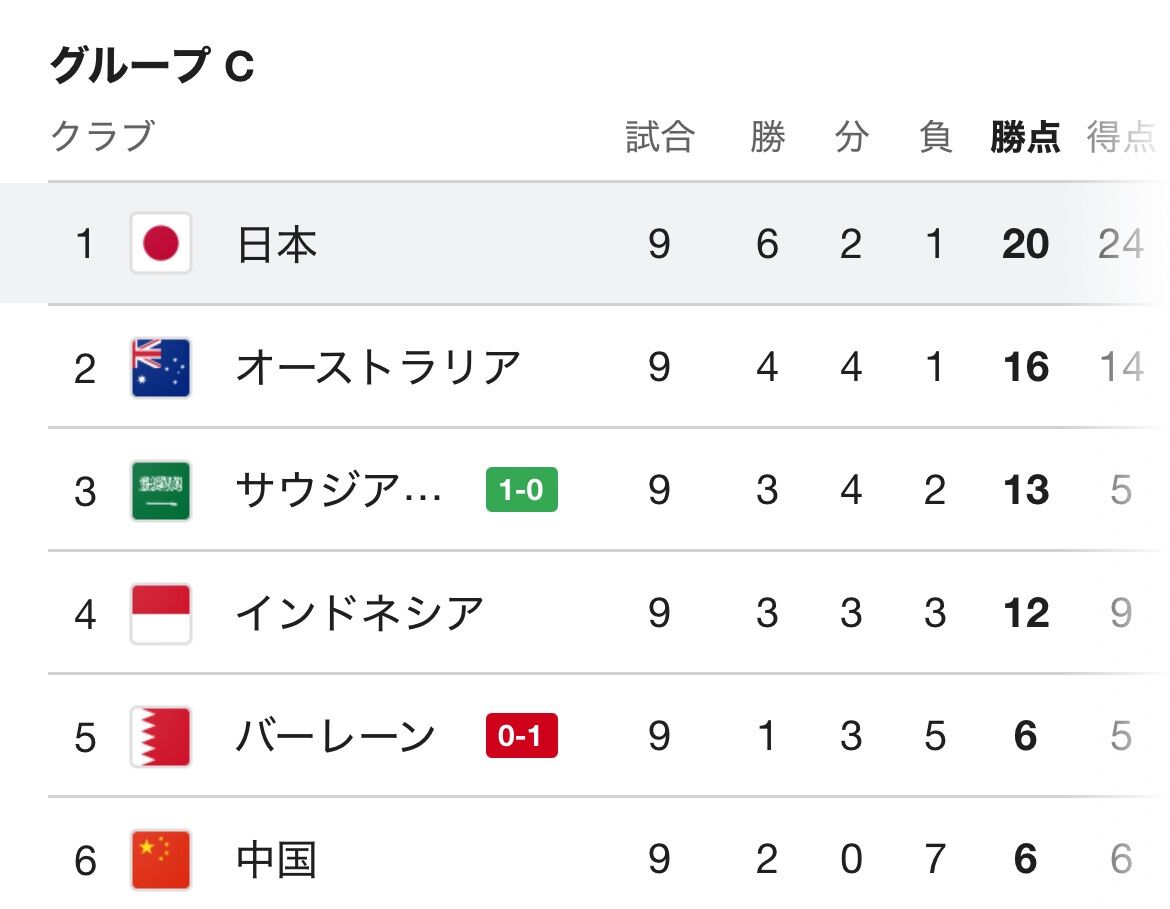
Task: Click Japan's 20 points value
Action: click(1025, 244)
